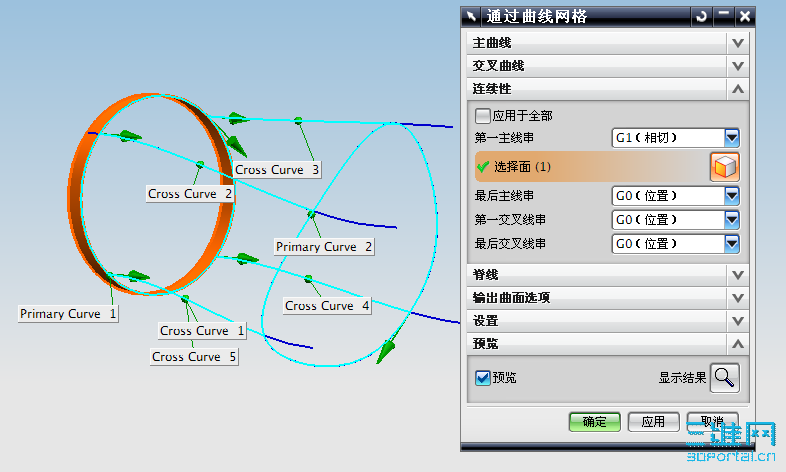Click the dialog title bar pointer icon
This screenshot has height=472, width=786.
coord(471,17)
